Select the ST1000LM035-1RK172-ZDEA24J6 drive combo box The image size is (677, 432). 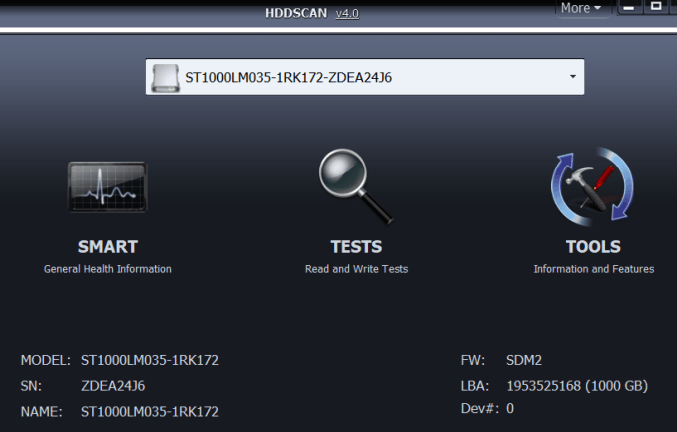(x=365, y=77)
